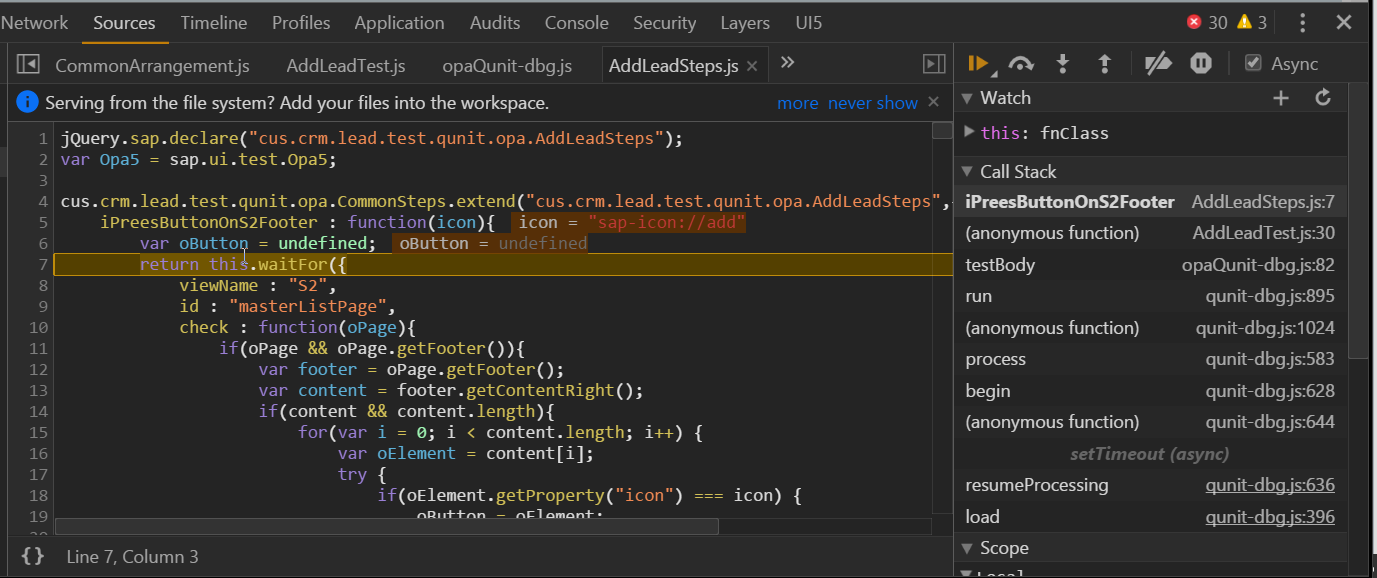Select resumeProcessing call stack frame
This screenshot has width=1377, height=578.
click(1150, 485)
